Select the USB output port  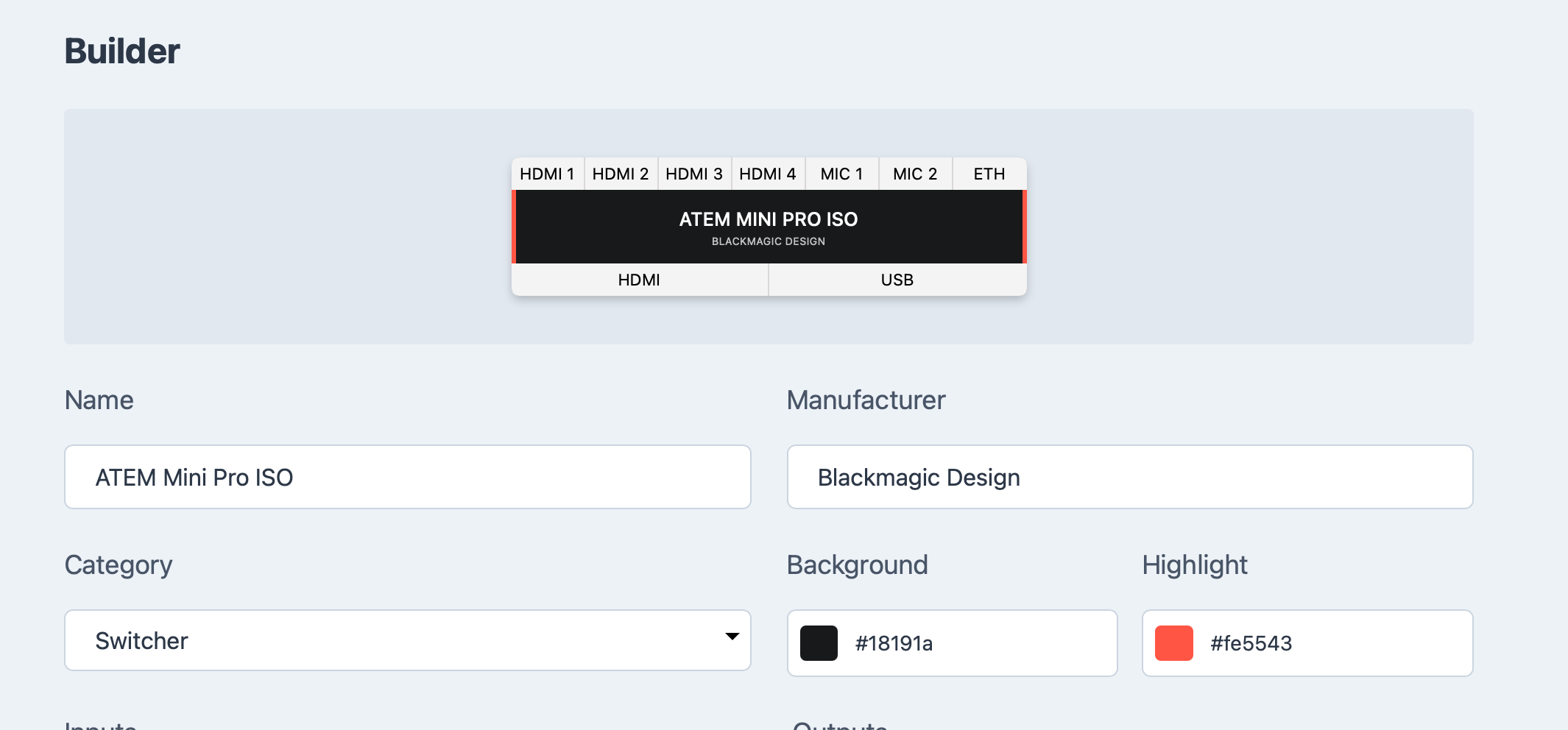[898, 280]
